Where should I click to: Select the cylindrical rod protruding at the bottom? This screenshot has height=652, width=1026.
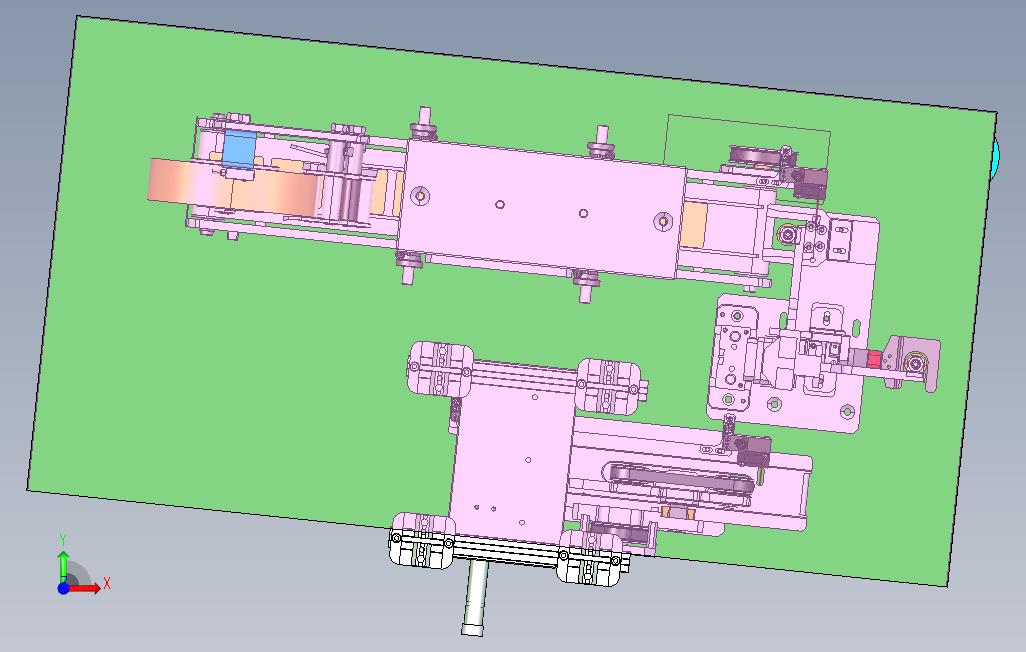click(475, 598)
